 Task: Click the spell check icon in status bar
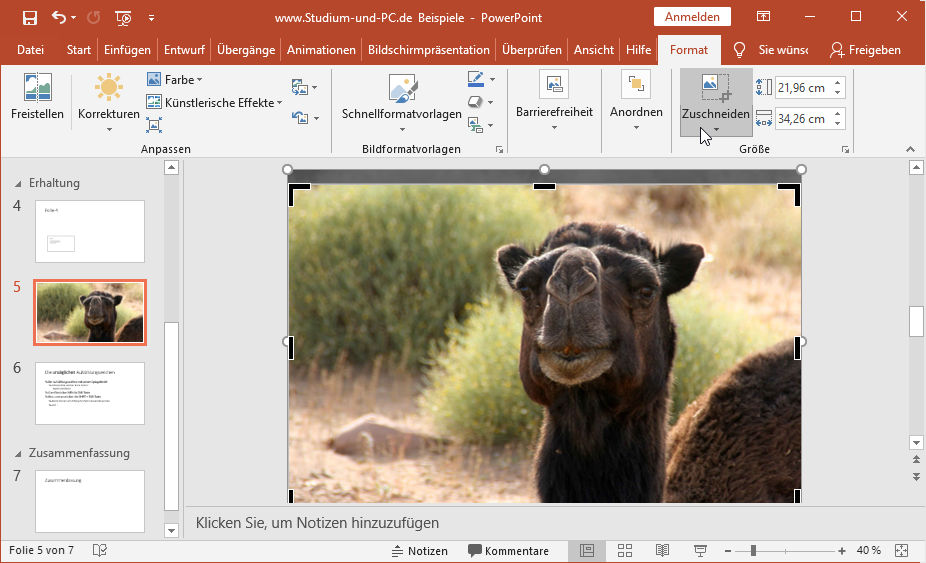coord(100,551)
